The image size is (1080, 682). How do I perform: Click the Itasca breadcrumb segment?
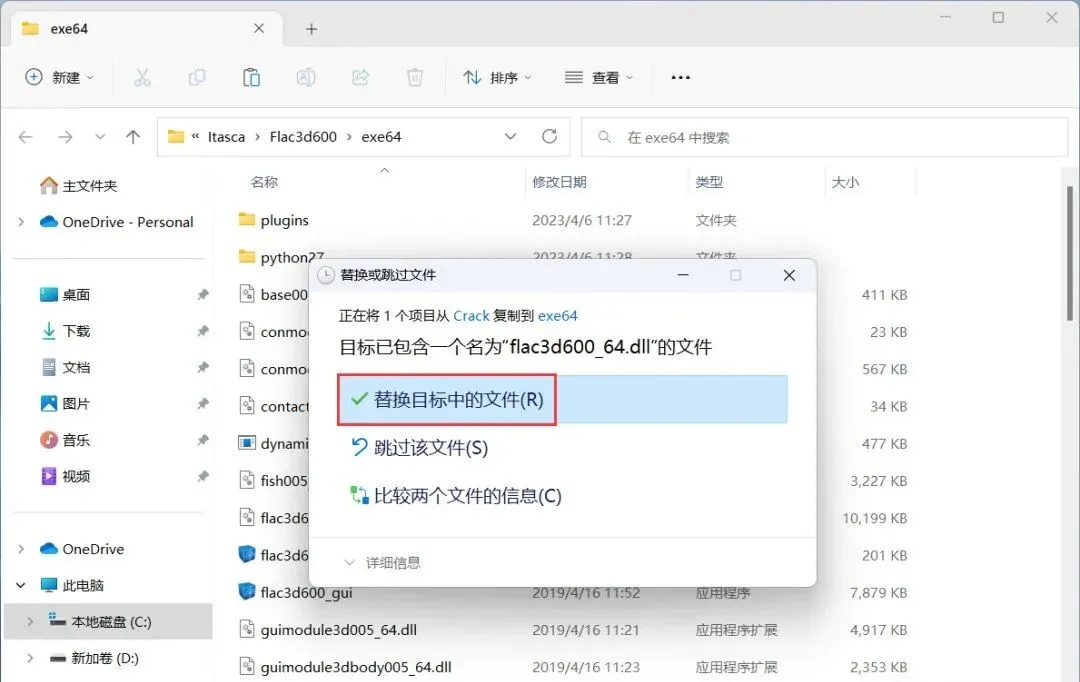click(226, 137)
